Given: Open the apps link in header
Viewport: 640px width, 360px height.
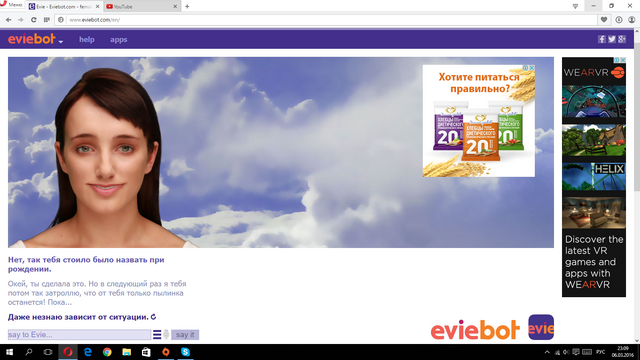Looking at the screenshot, I should (x=118, y=40).
